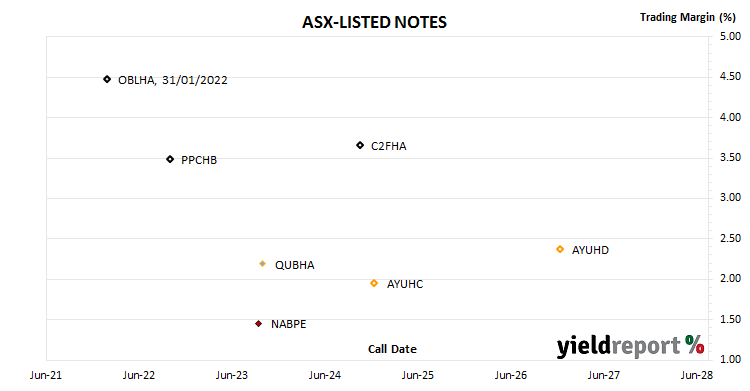Click the Jun-27 x-axis label
Screen dimensions: 750x391
604,375
